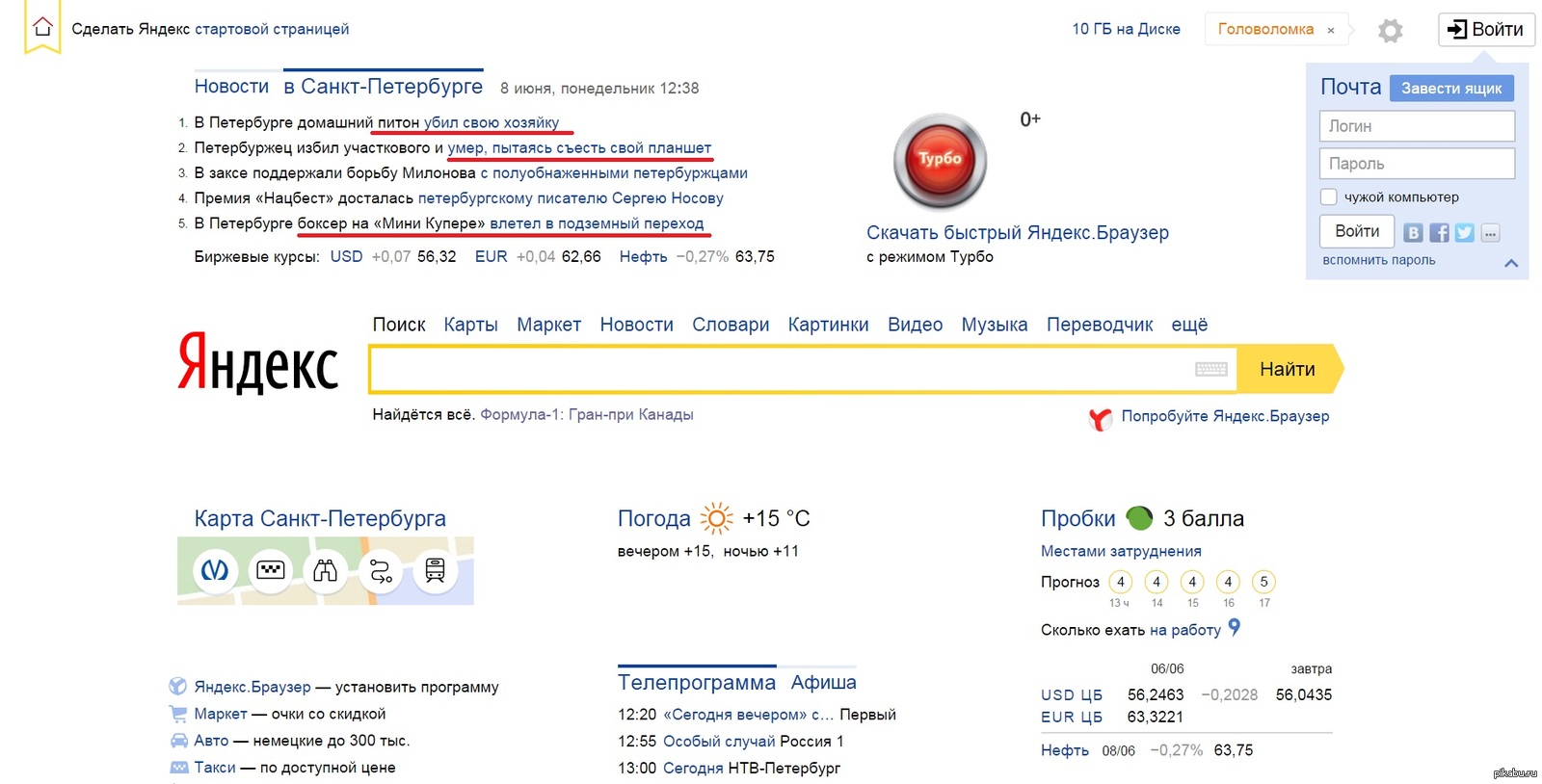
Task: Click the Пароль input field
Action: (1417, 164)
